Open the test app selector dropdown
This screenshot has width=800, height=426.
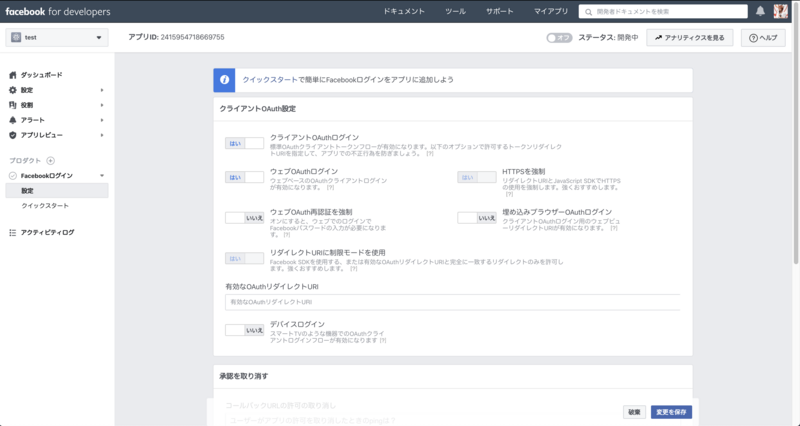tap(57, 37)
